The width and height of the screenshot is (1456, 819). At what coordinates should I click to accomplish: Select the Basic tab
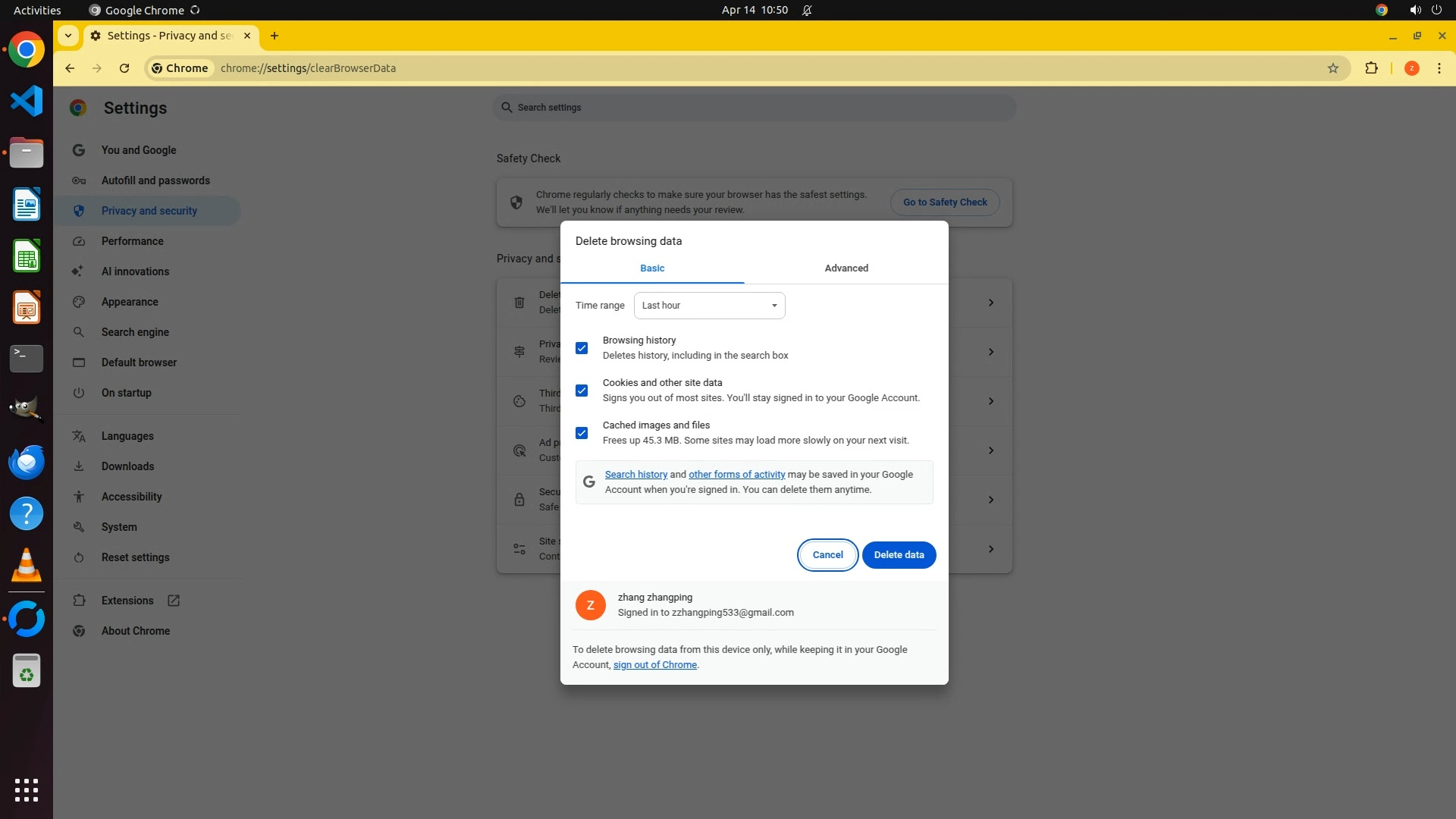652,268
